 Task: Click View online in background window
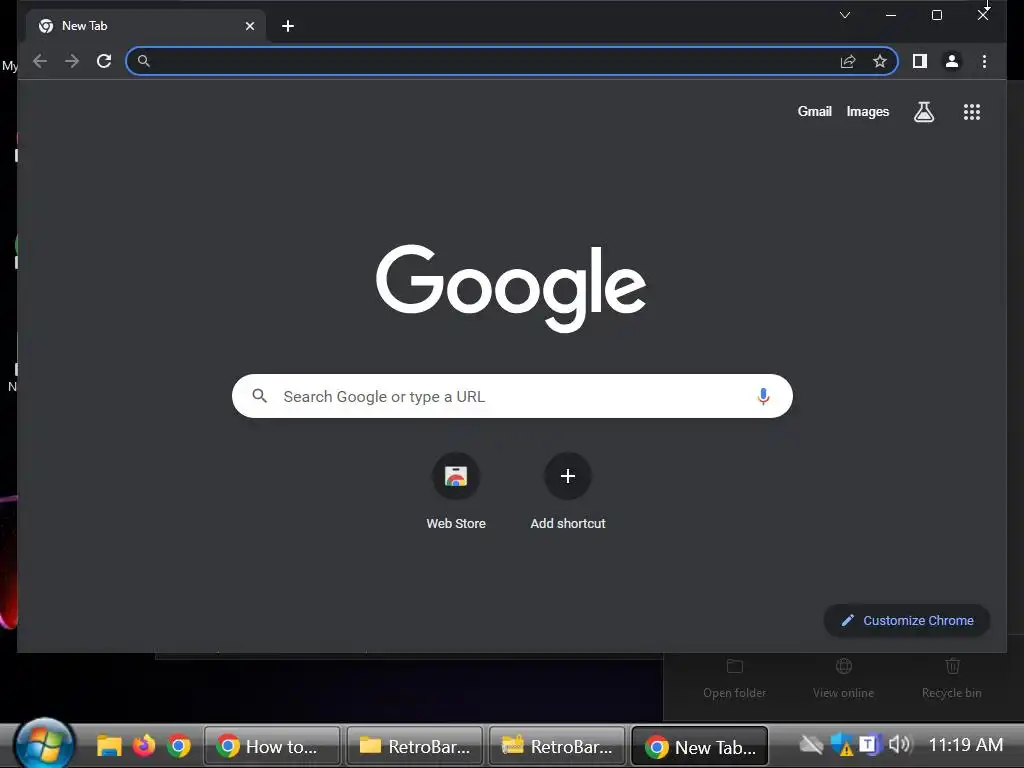pos(843,679)
